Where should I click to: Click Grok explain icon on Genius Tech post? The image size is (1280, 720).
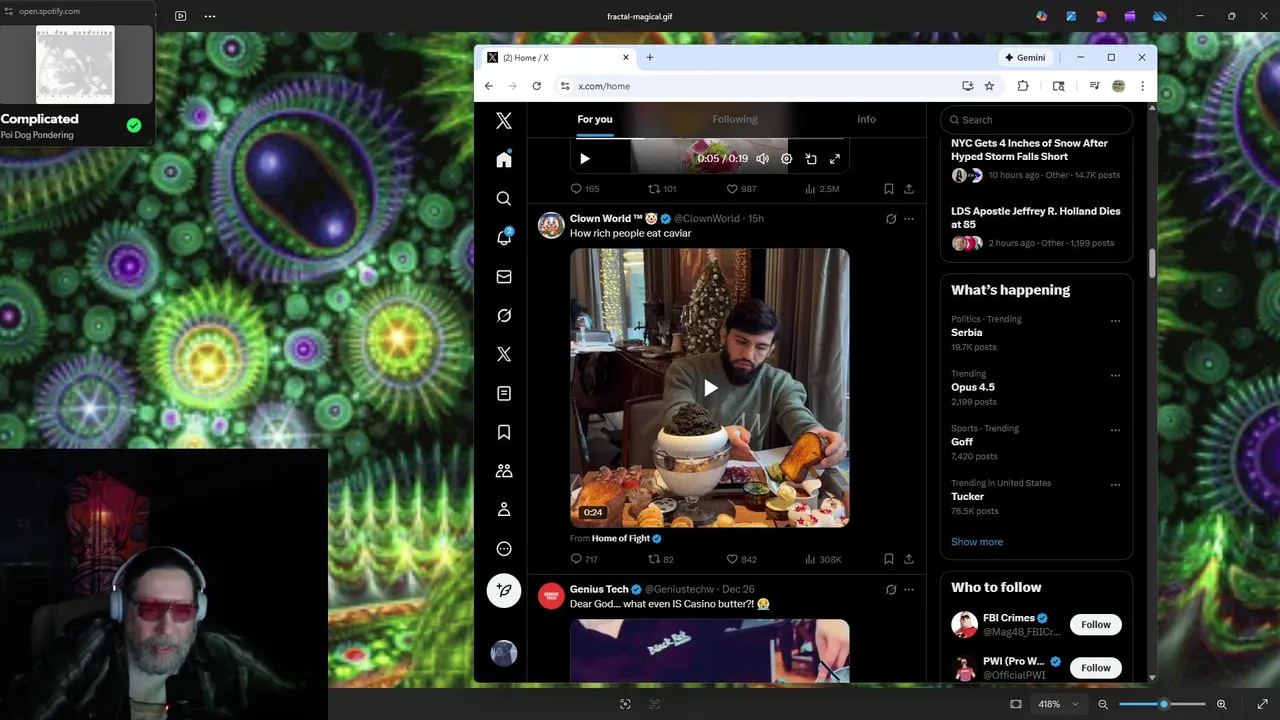click(x=891, y=590)
